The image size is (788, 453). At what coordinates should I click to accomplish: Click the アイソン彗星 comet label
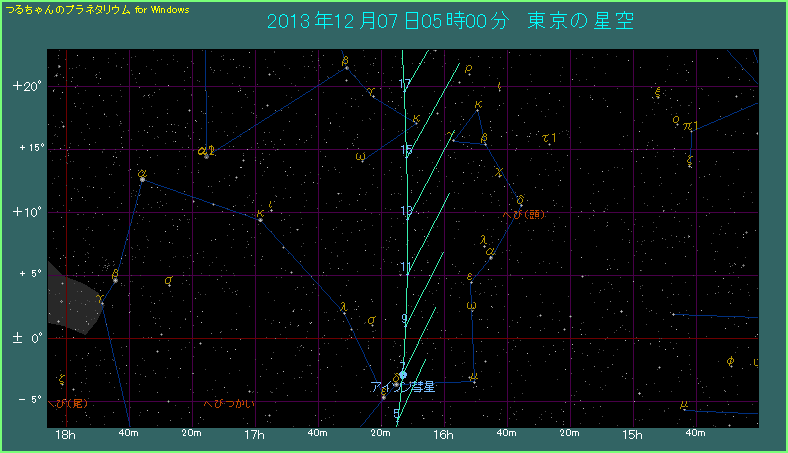pyautogui.click(x=403, y=387)
